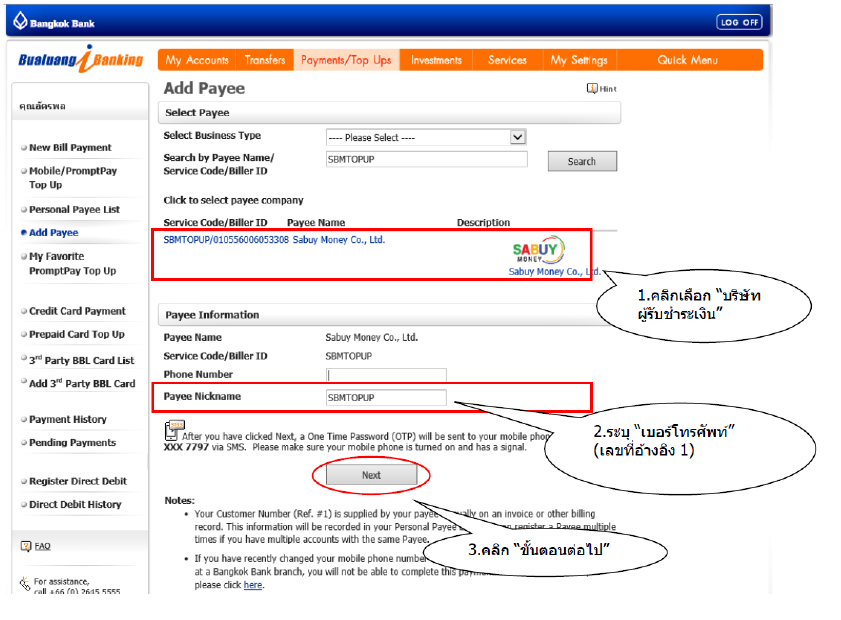This screenshot has height=620, width=841.
Task: Click the Search button
Action: pyautogui.click(x=582, y=161)
